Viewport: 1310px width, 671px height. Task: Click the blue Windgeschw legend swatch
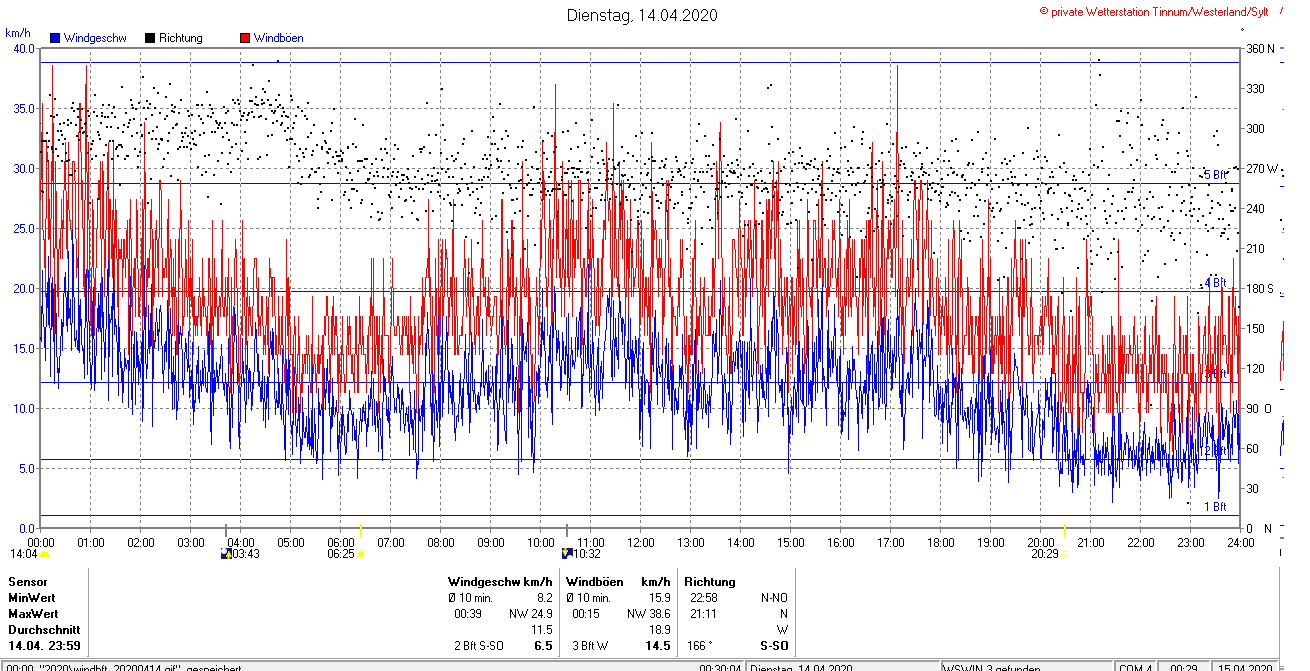pyautogui.click(x=55, y=38)
